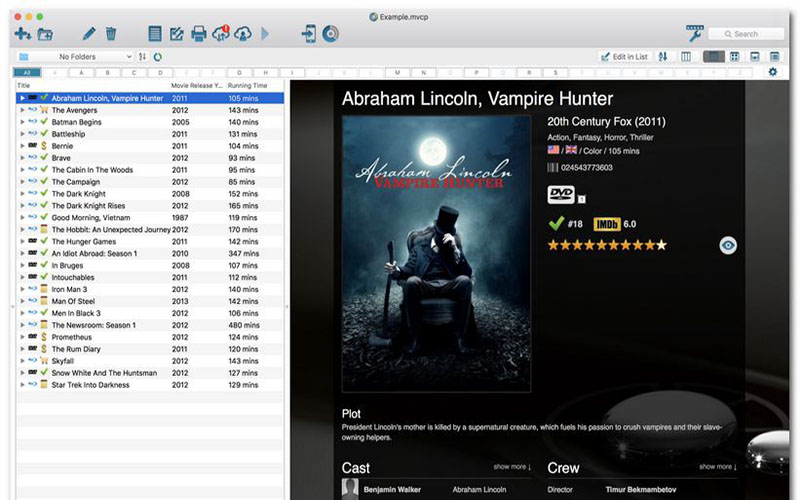Click the printer icon
The height and width of the screenshot is (500, 800).
(x=198, y=34)
